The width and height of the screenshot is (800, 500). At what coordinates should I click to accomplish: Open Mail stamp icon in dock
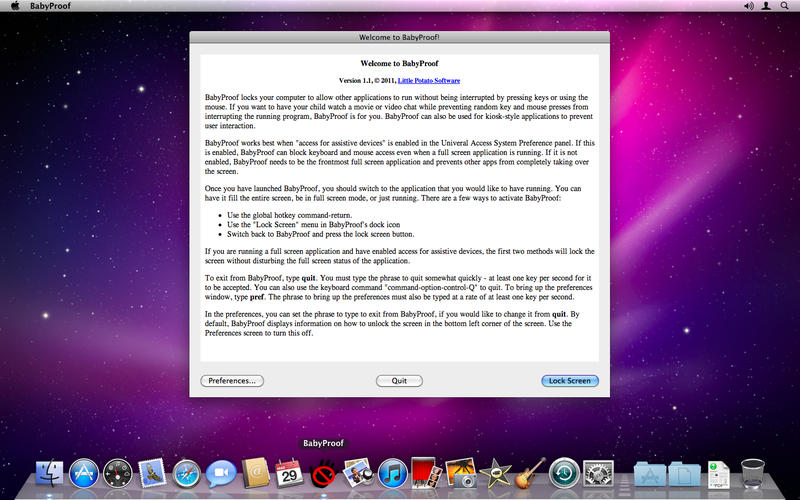[152, 472]
